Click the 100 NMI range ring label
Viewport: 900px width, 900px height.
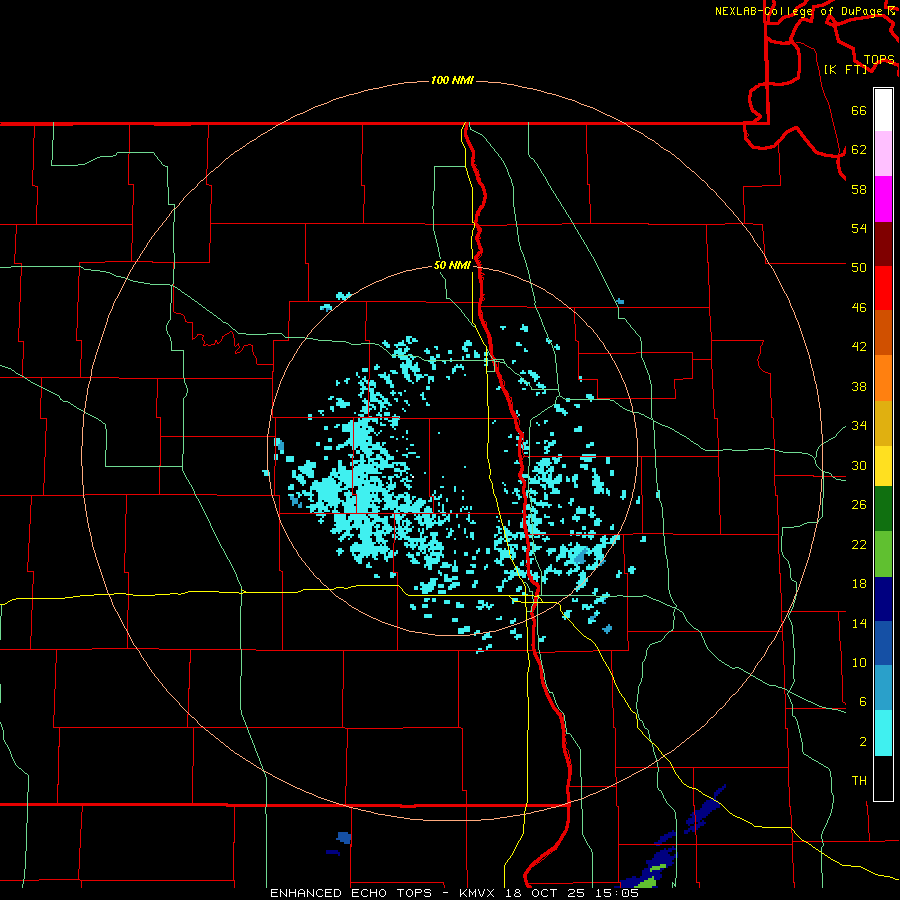[452, 80]
